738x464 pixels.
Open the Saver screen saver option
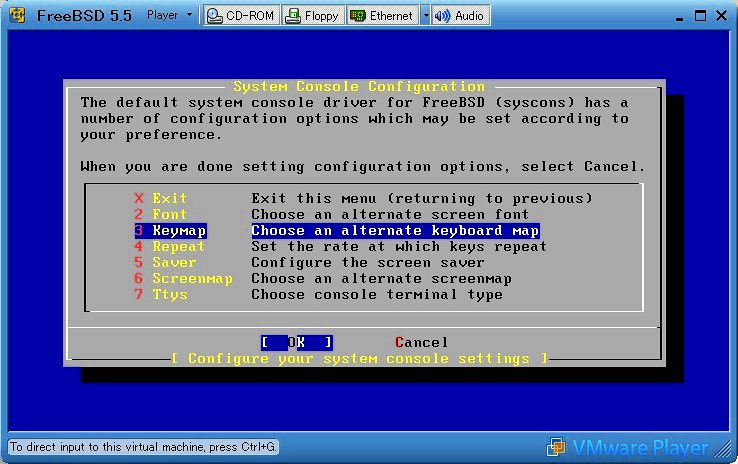click(174, 262)
